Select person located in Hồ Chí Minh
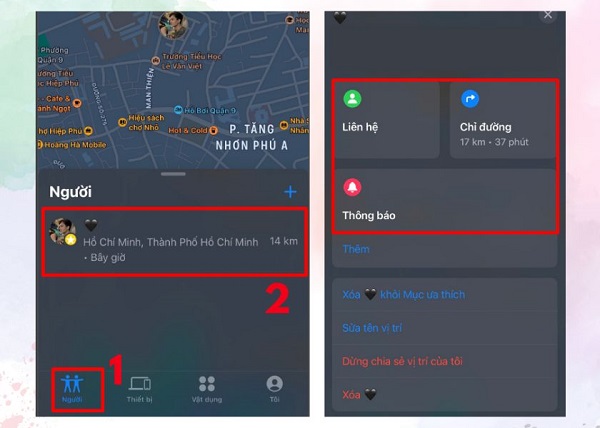Viewport: 600px width, 428px height. (174, 242)
